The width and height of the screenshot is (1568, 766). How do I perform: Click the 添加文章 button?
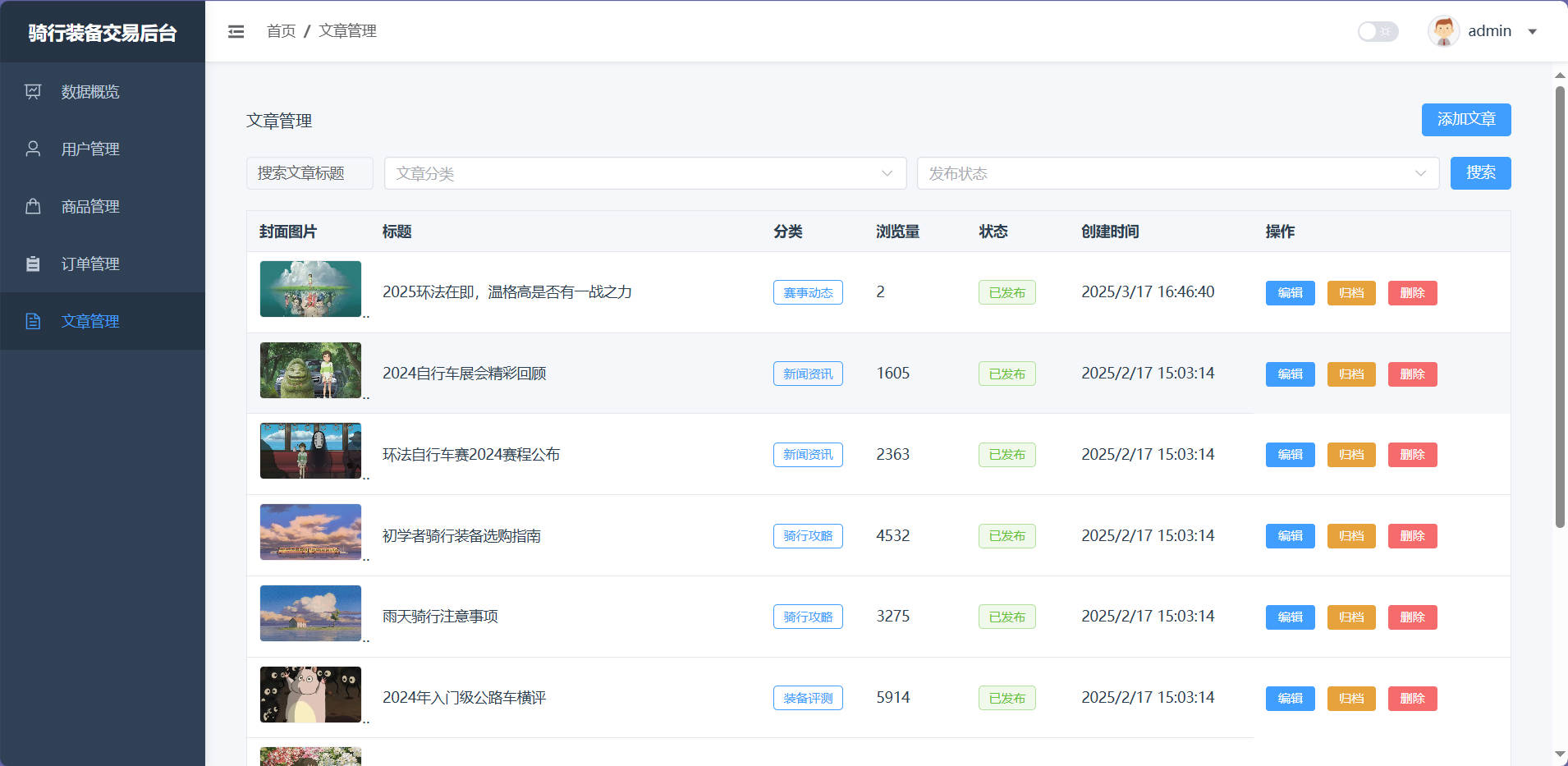pos(1466,120)
